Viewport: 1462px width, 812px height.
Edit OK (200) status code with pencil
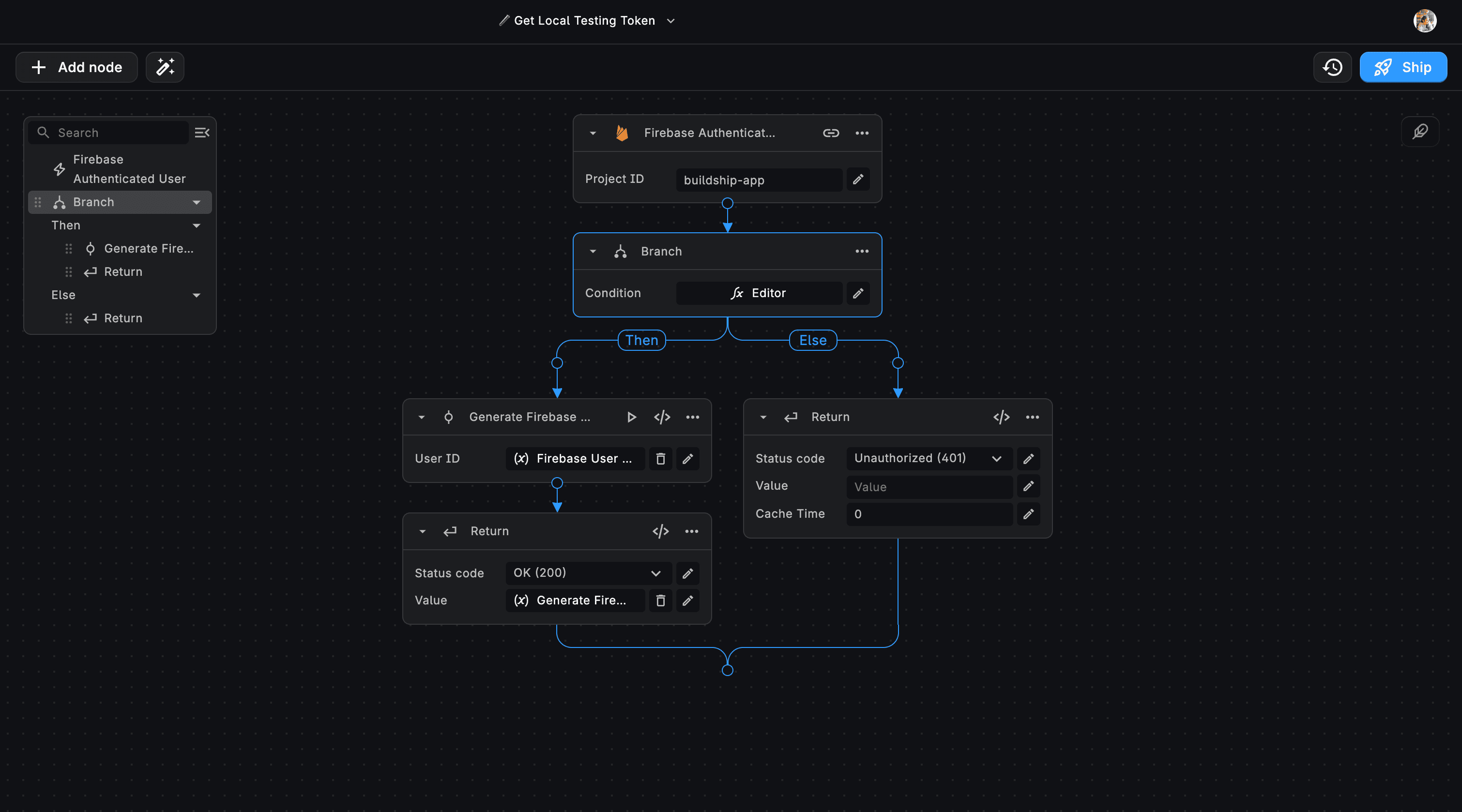tap(687, 573)
